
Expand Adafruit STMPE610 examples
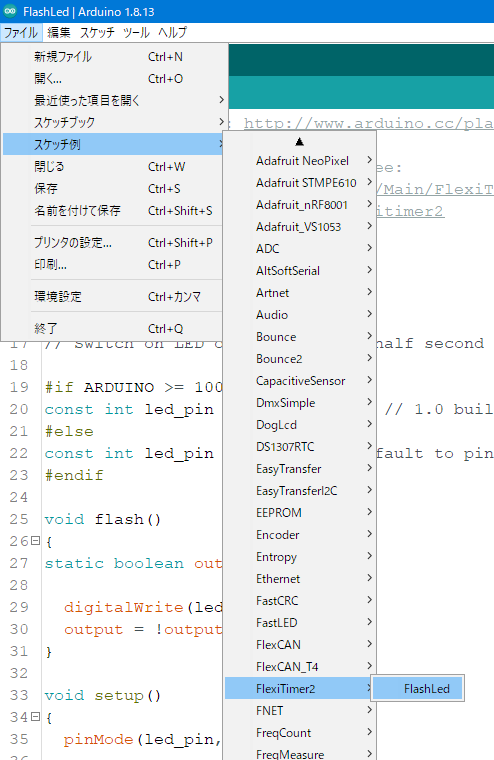[x=300, y=183]
